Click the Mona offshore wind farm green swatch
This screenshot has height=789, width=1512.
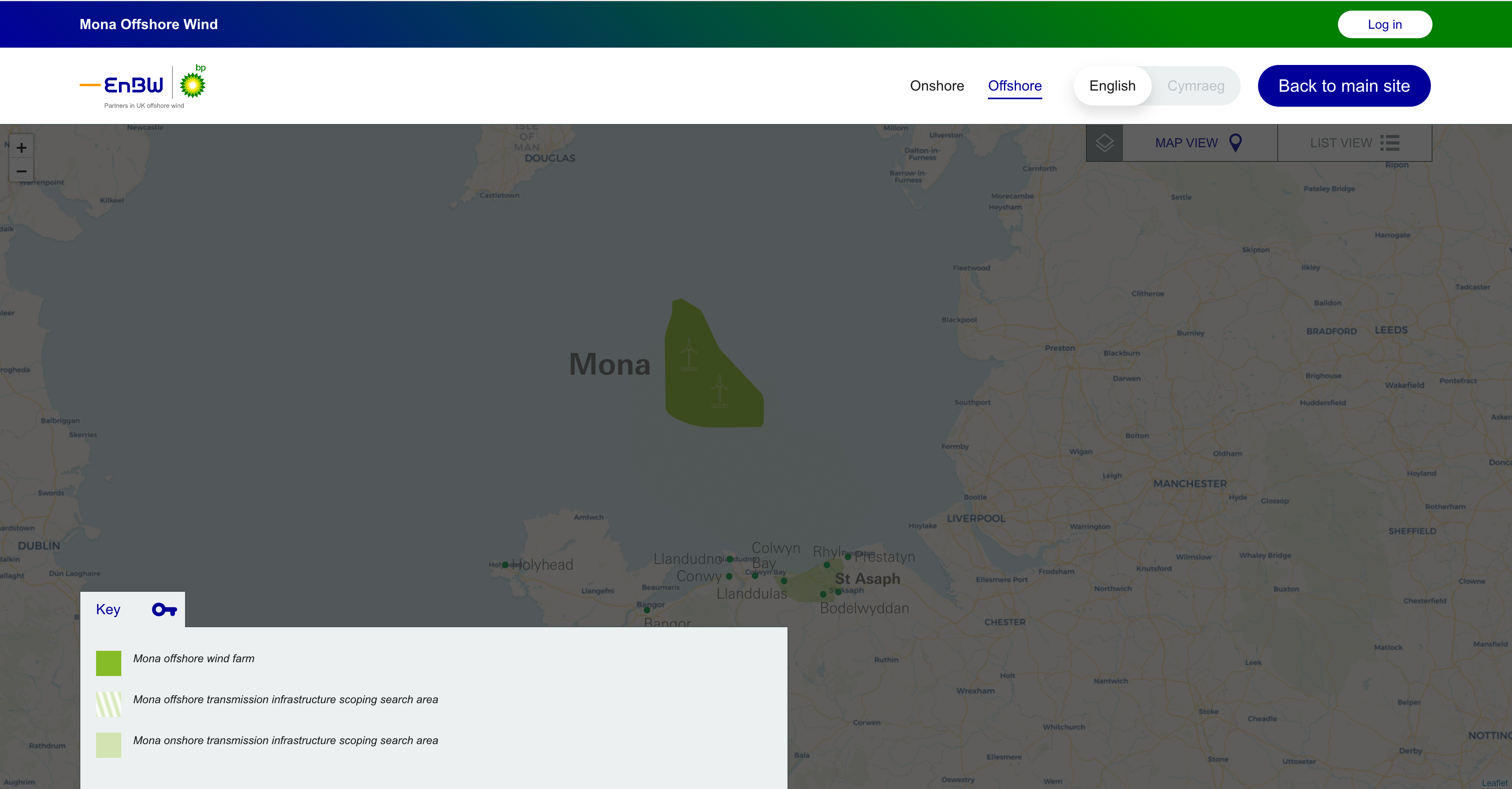109,663
